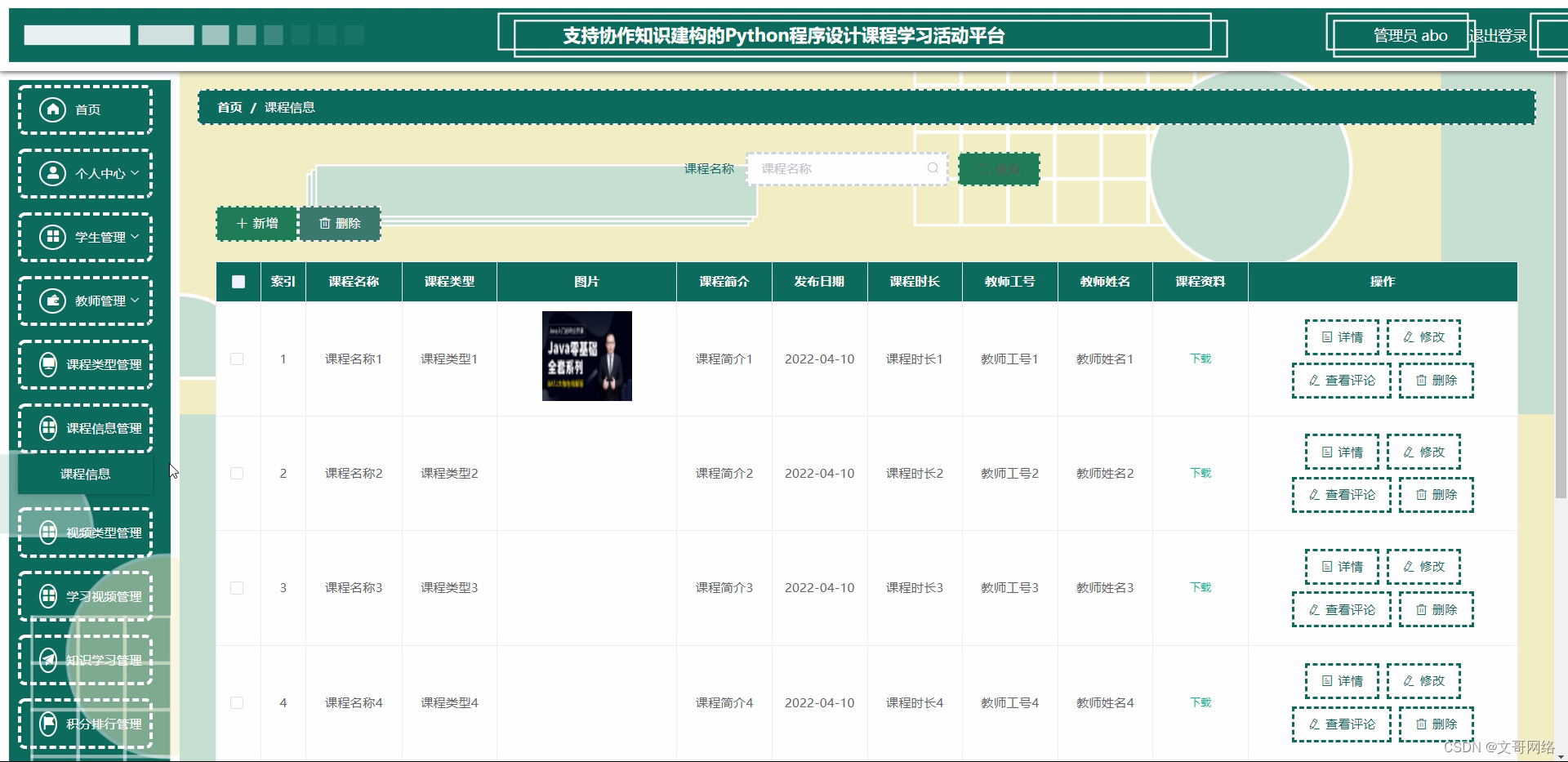Select the 知识学习管理 icon
Viewport: 1568px width, 762px height.
(x=48, y=661)
